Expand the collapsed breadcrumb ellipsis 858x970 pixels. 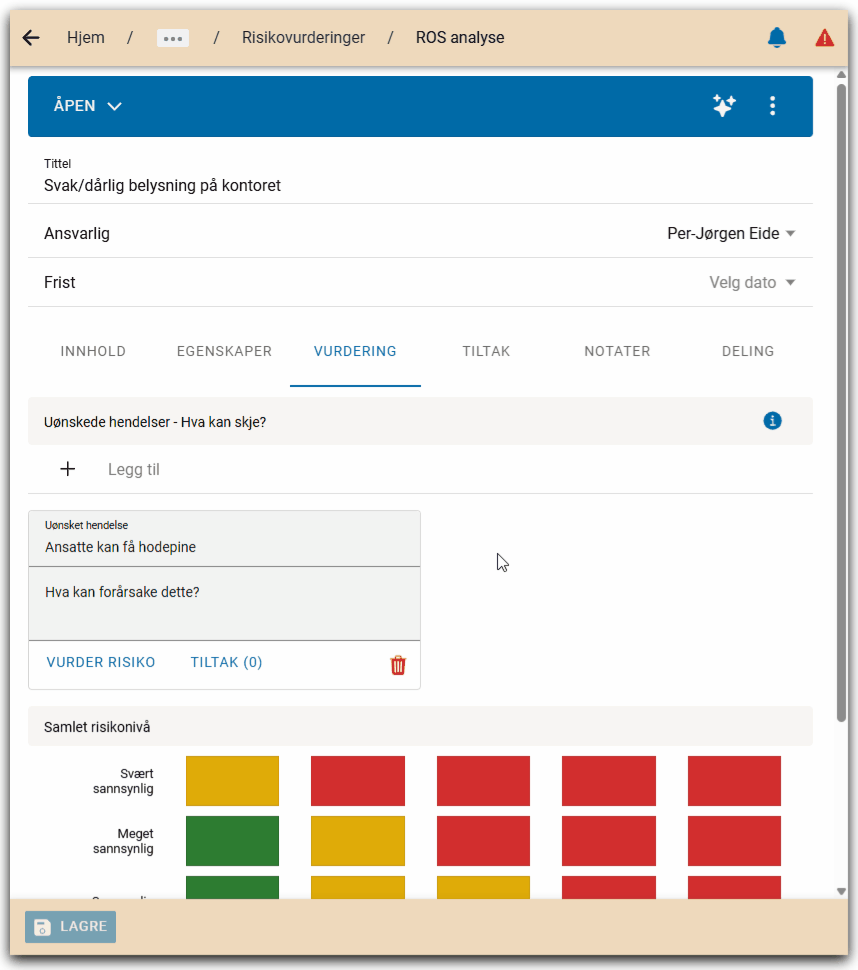(x=173, y=38)
